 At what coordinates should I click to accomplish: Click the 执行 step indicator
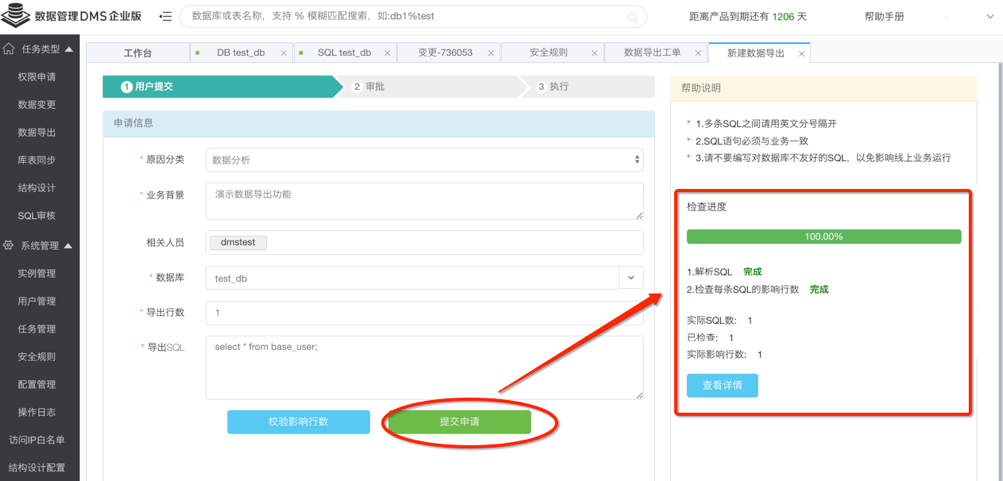587,87
